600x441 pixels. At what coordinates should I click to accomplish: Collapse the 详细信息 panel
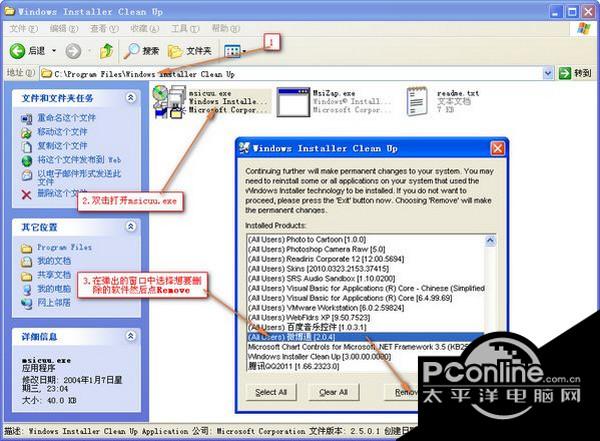(x=130, y=336)
